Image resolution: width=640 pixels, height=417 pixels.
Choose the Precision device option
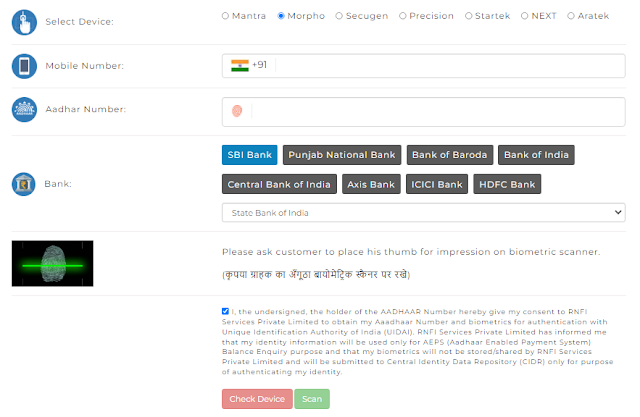pyautogui.click(x=402, y=16)
